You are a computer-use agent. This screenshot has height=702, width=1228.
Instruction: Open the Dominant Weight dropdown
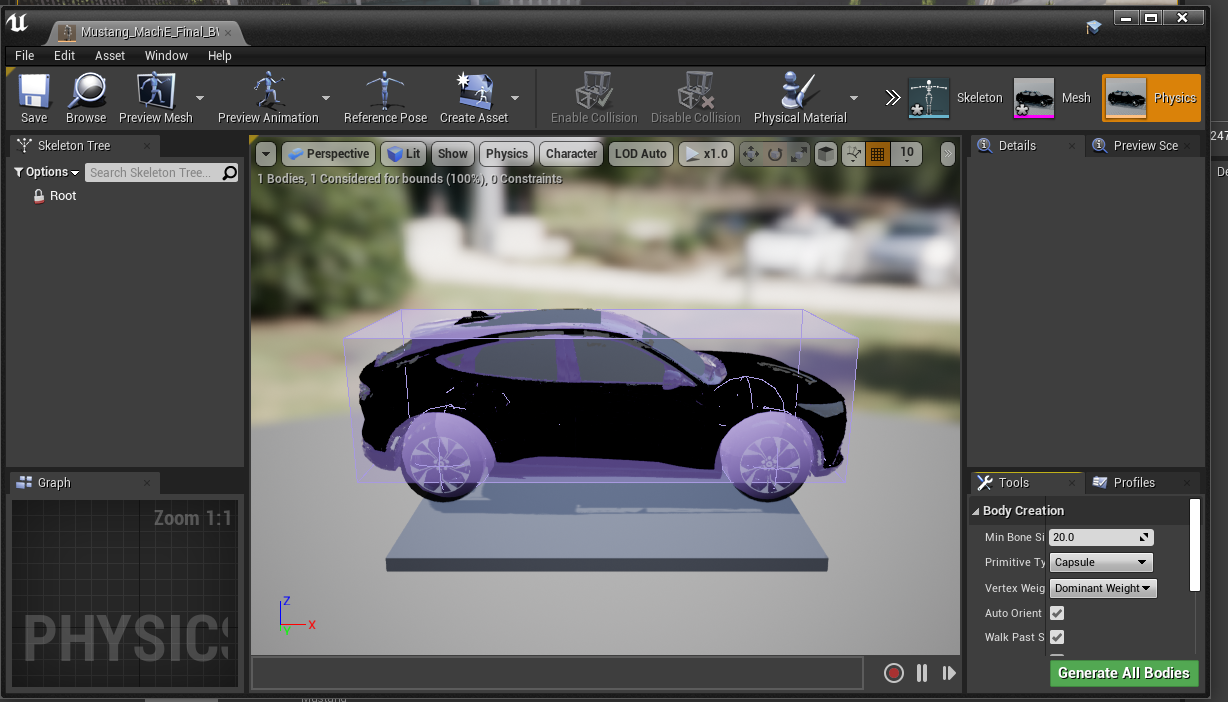[1103, 589]
